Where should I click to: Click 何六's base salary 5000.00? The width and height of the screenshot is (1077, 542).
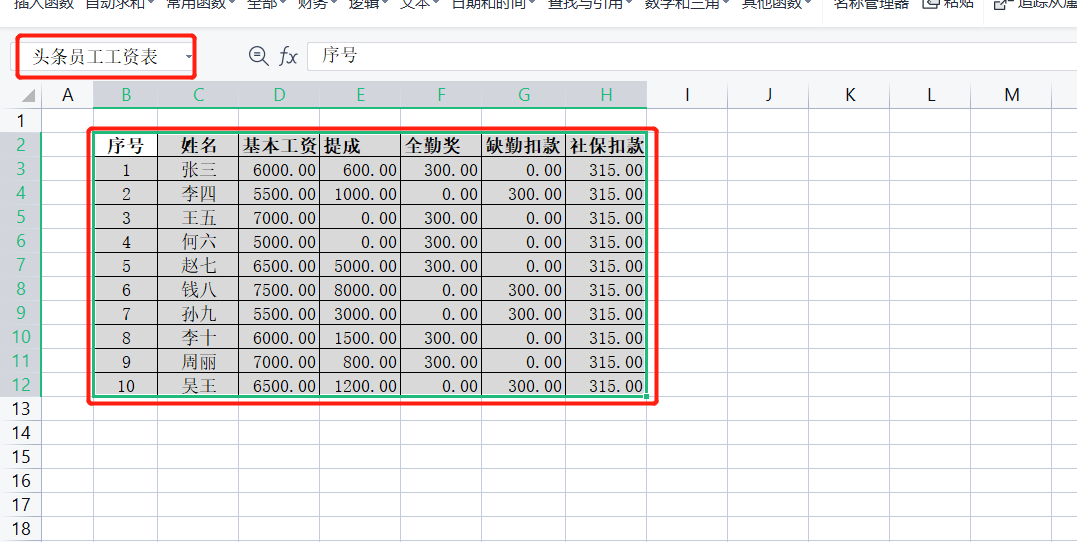click(x=279, y=241)
